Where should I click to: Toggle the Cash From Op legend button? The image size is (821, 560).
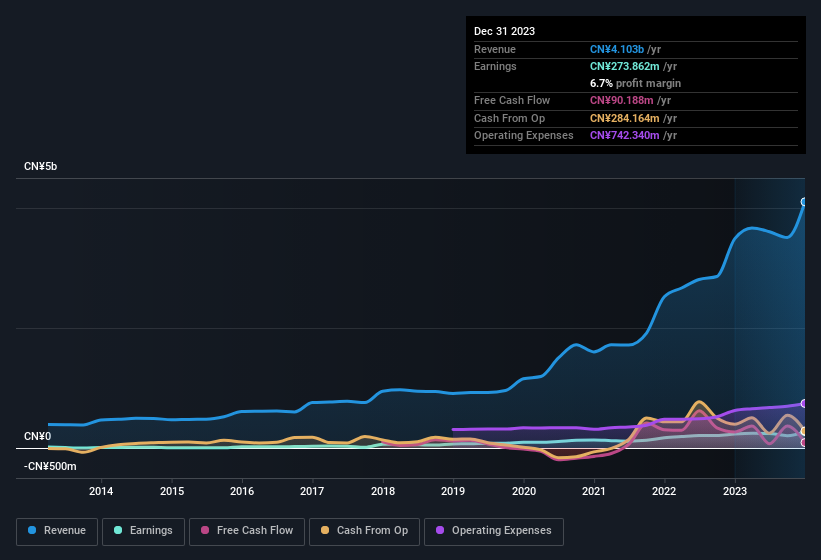(x=364, y=531)
